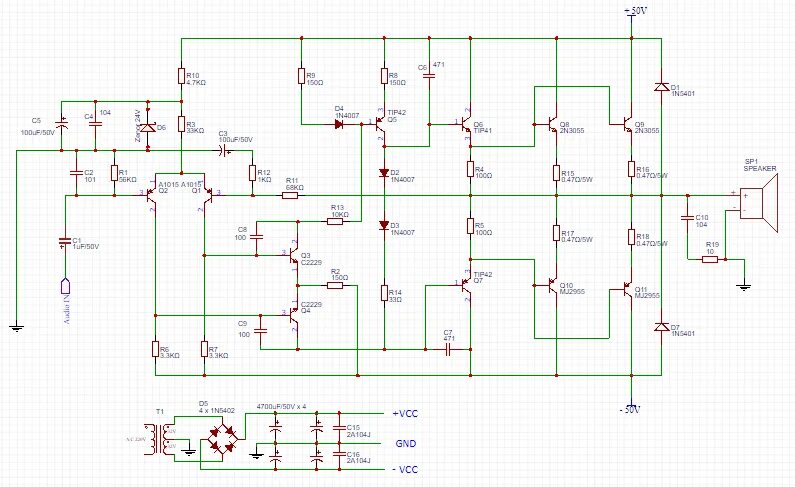Select emitter resistor R15 0.47Ω/5W
This screenshot has width=795, height=487.
tap(556, 173)
